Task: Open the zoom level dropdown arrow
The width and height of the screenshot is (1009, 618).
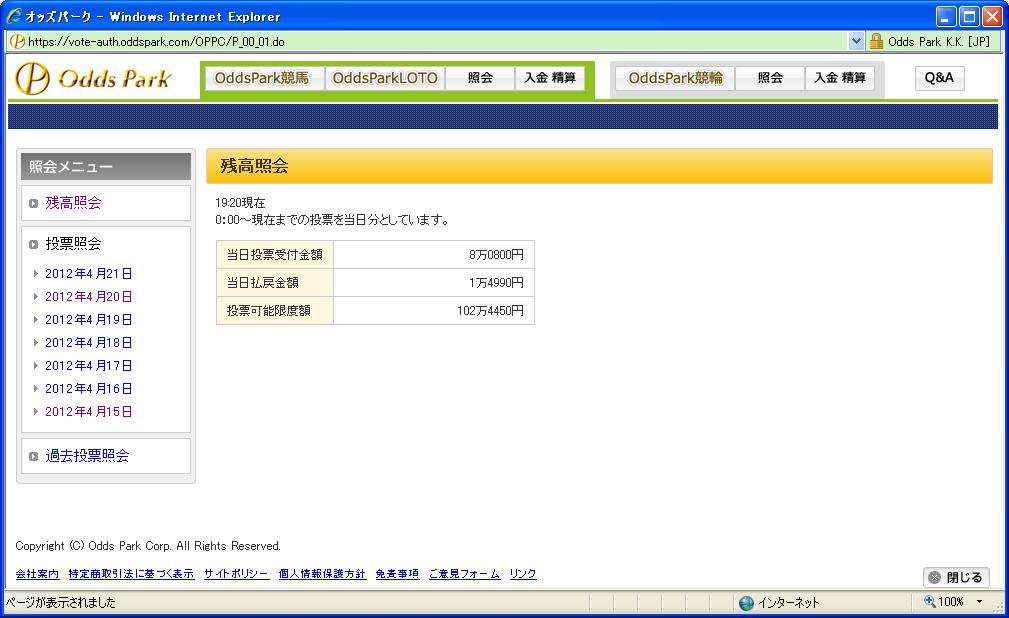Action: point(979,602)
